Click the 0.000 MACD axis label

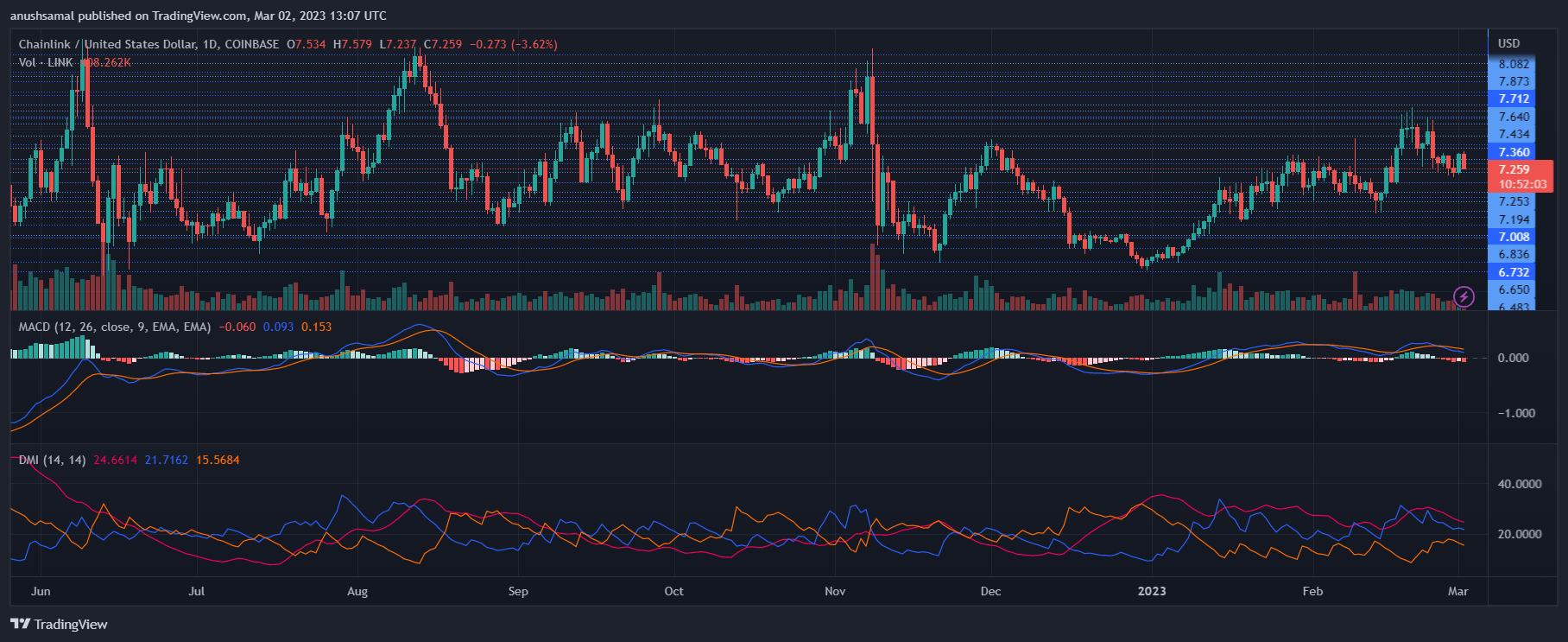[1514, 358]
